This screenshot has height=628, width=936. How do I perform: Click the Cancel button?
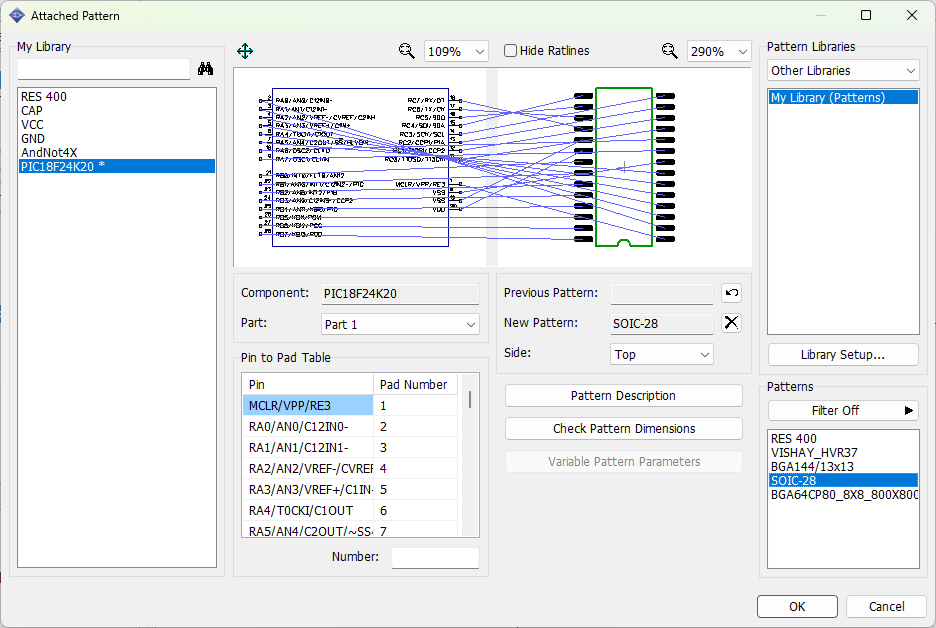pos(886,607)
